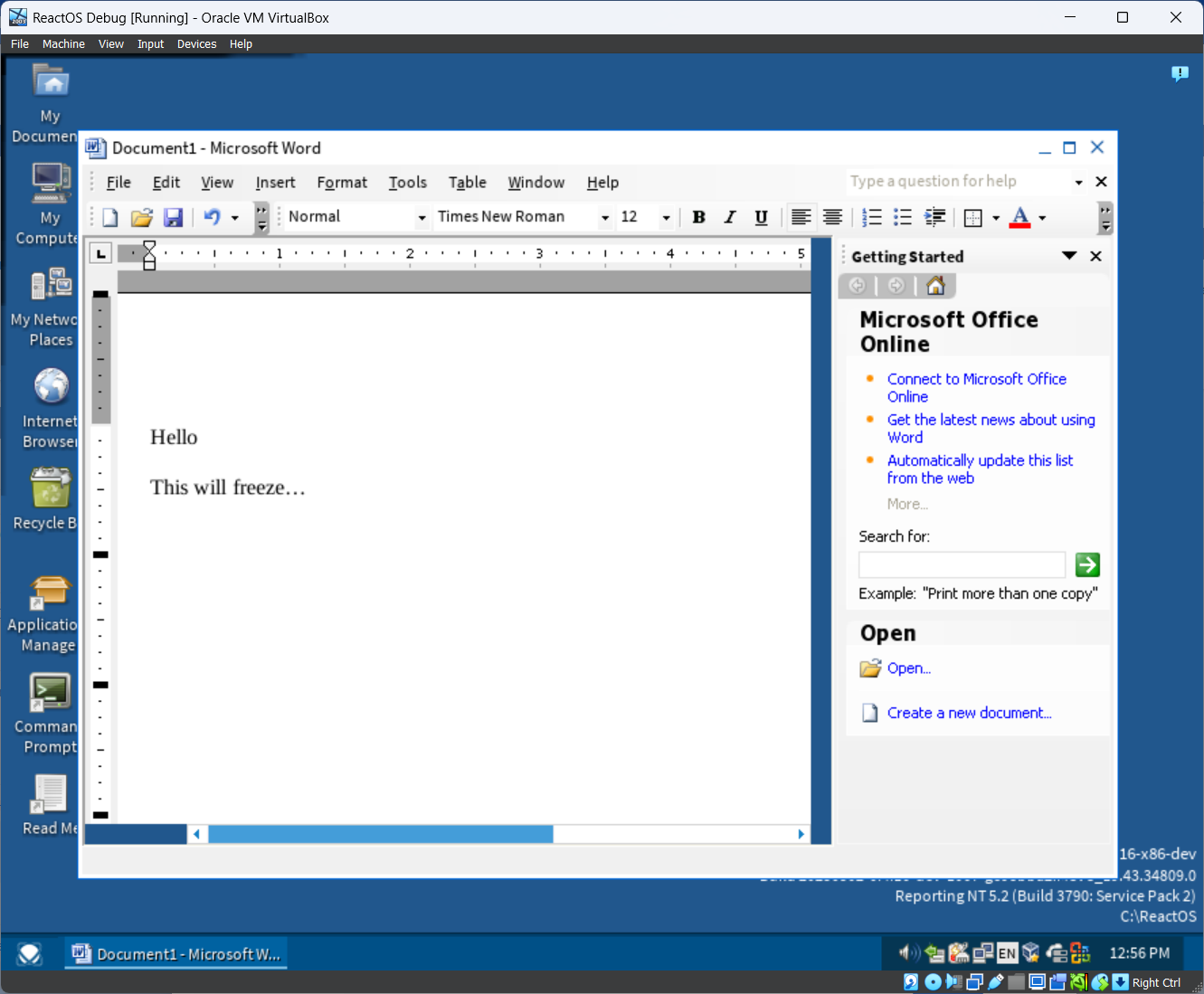Open the Getting Started task pane menu arrow
1204x994 pixels.
[x=1069, y=256]
